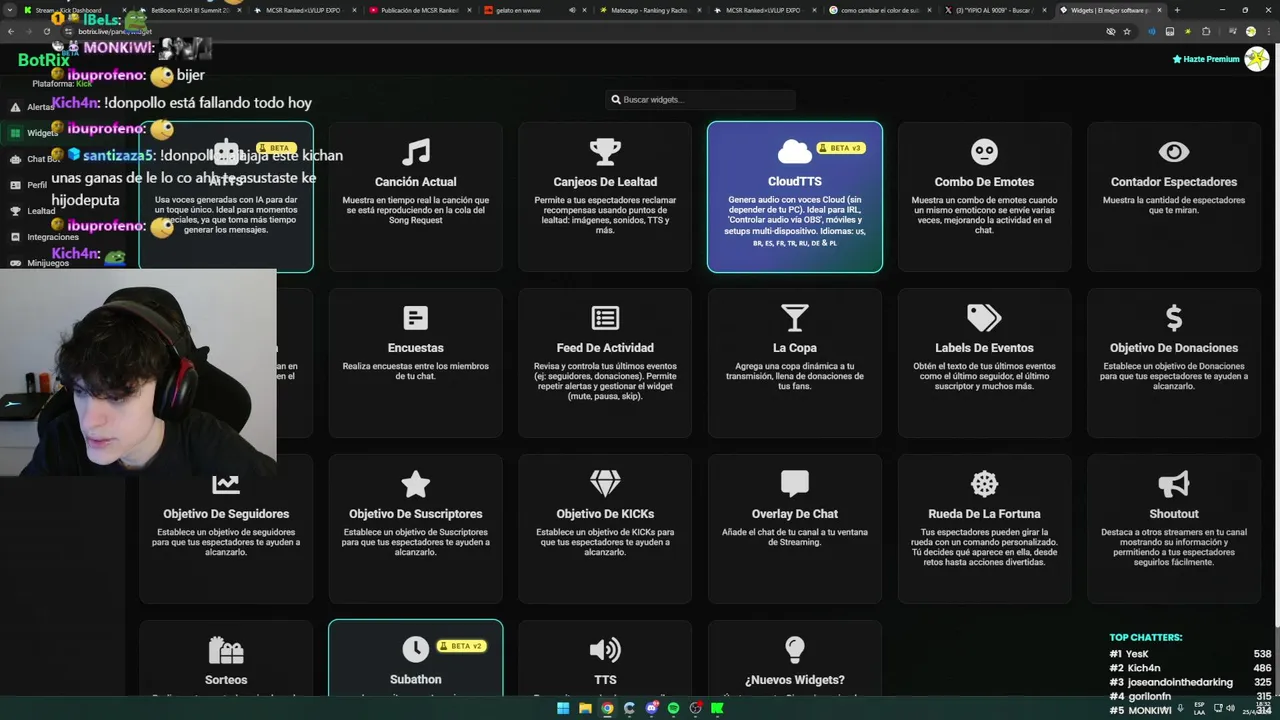1280x720 pixels.
Task: Click the Subathon BETA v2 badge
Action: pos(462,646)
